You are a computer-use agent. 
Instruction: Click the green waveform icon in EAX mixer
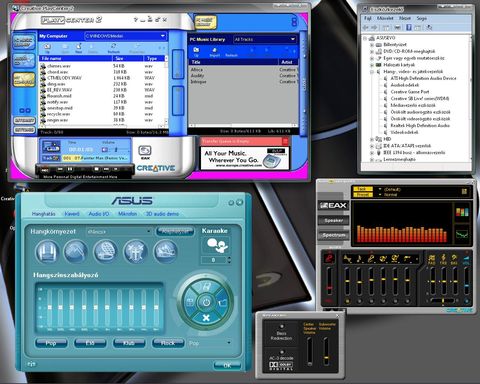point(462,234)
